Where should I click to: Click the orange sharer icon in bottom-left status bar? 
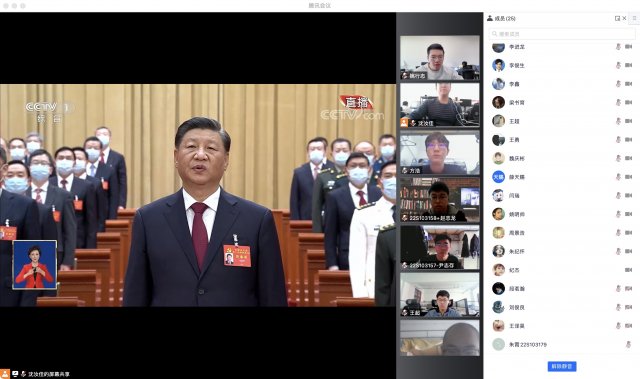[5, 374]
